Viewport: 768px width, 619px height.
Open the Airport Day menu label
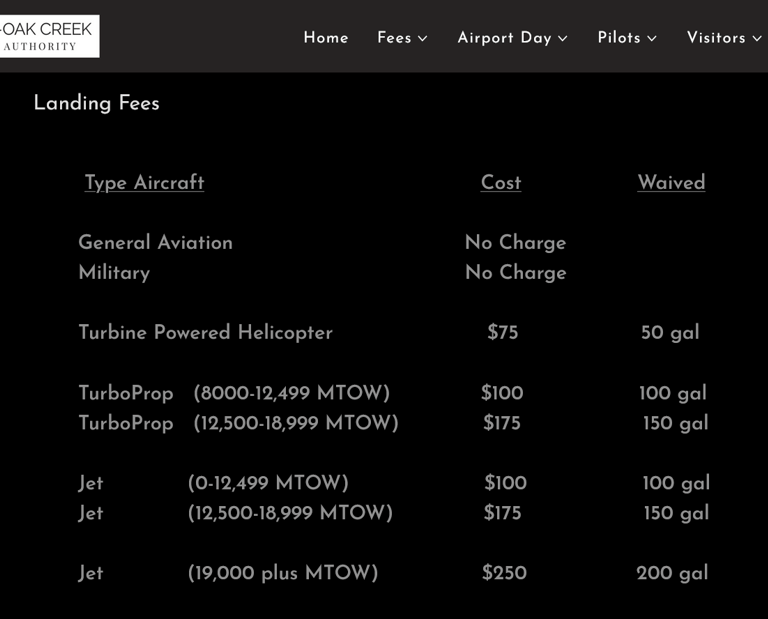point(504,38)
